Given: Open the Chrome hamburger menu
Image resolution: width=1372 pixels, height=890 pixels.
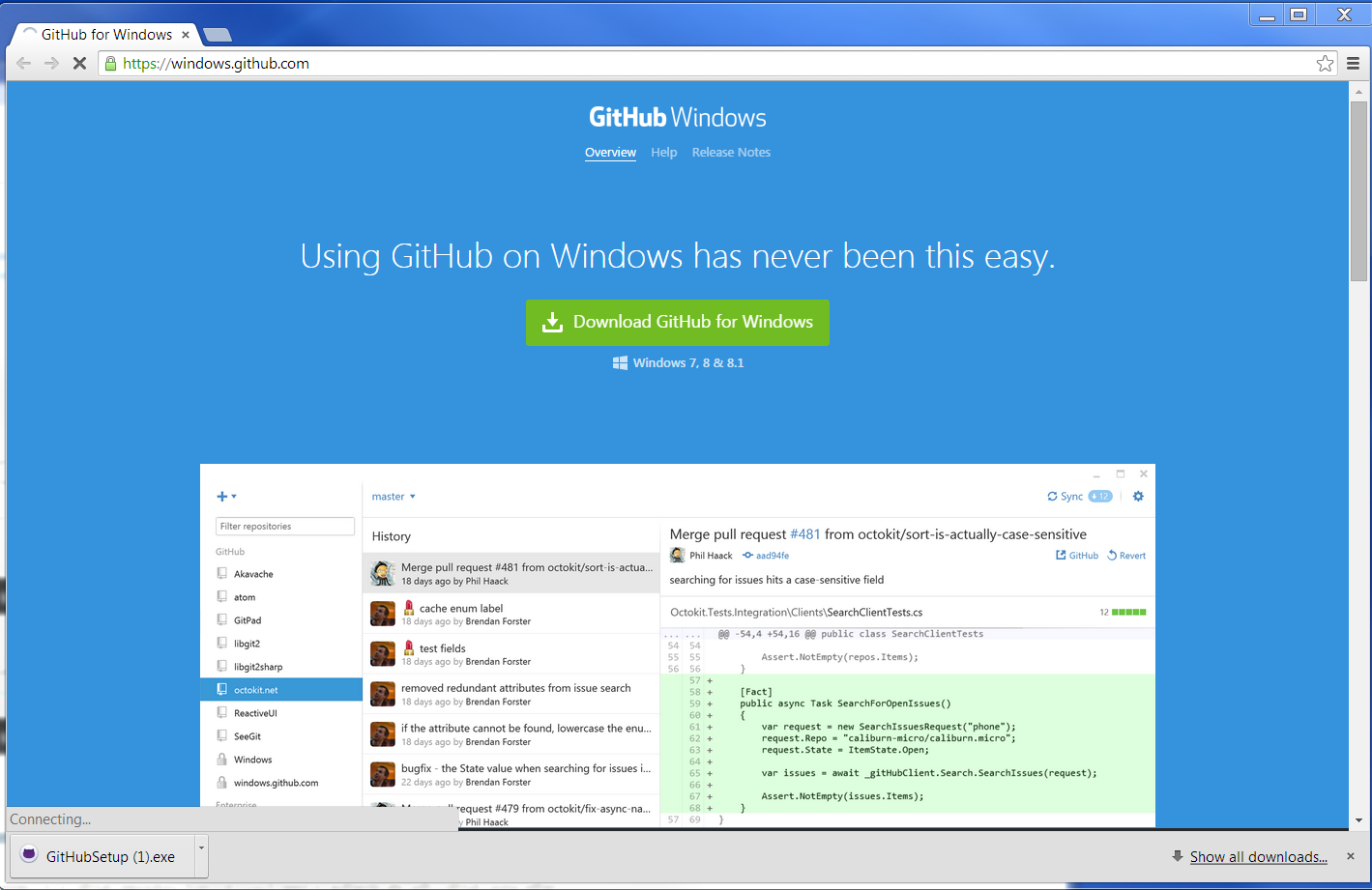Looking at the screenshot, I should coord(1353,63).
